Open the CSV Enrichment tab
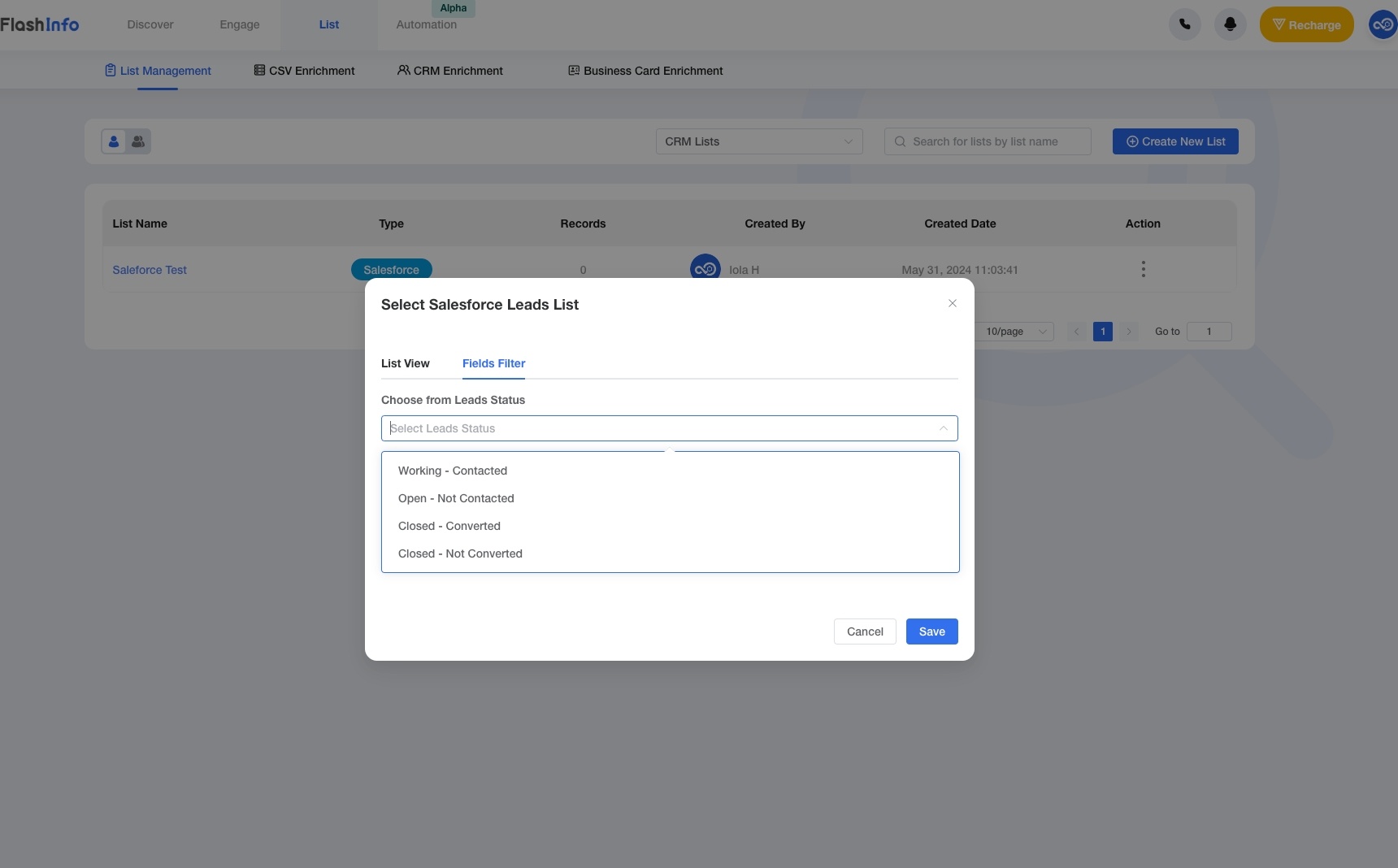The width and height of the screenshot is (1398, 868). coord(304,71)
